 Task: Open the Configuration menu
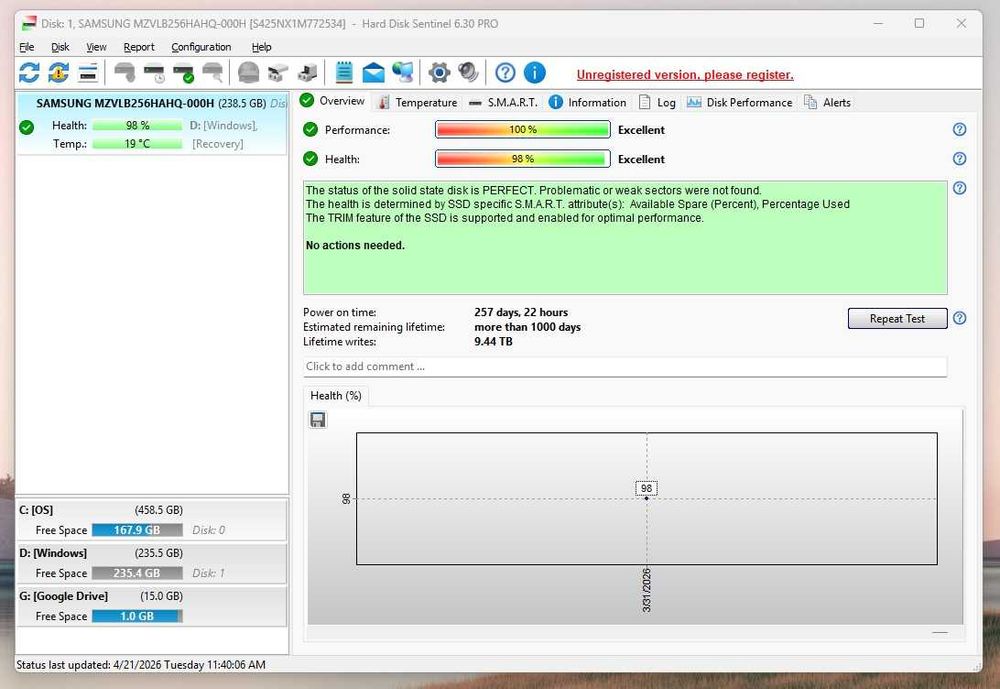tap(201, 47)
